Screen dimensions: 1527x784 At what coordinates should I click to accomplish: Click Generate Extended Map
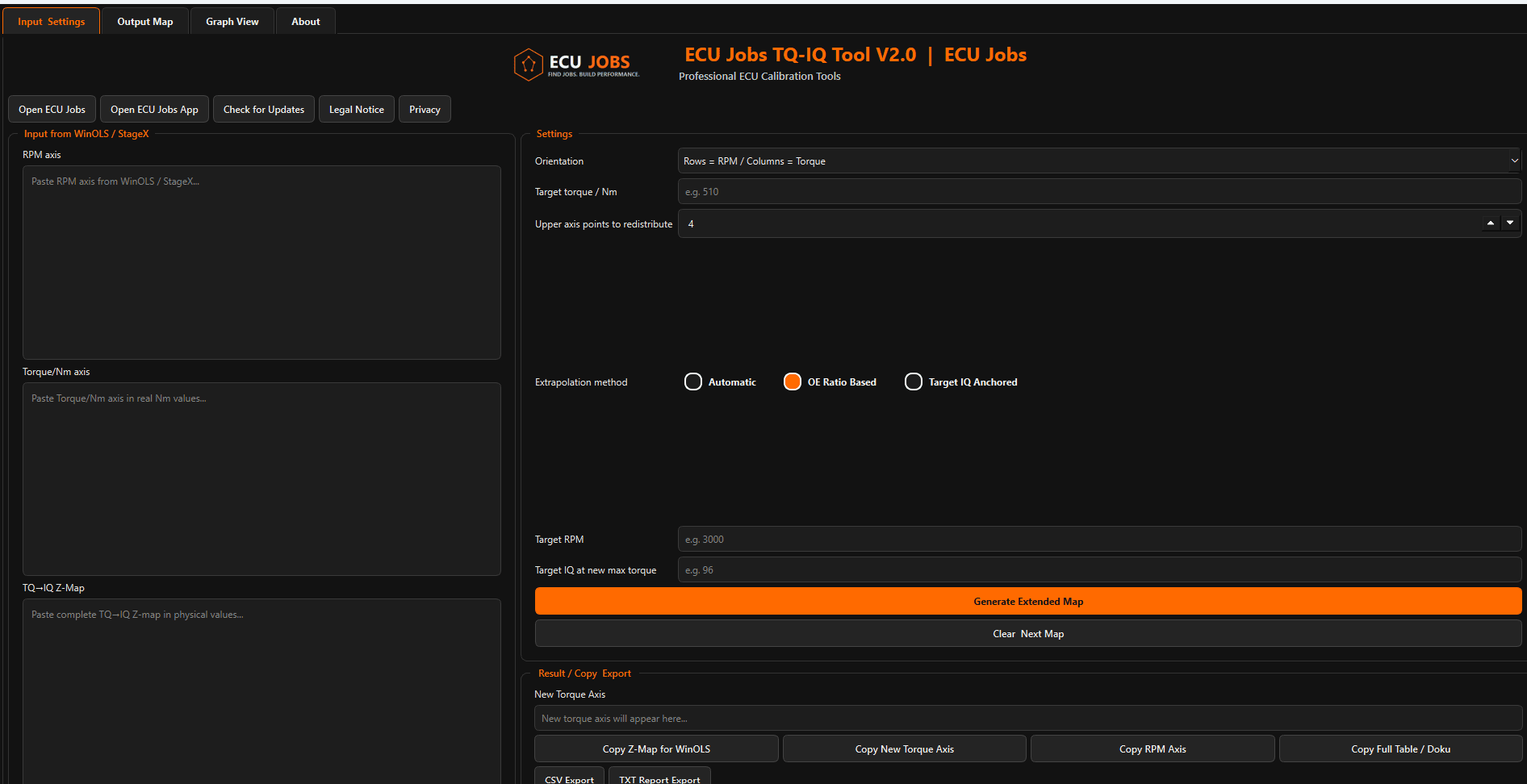1028,602
